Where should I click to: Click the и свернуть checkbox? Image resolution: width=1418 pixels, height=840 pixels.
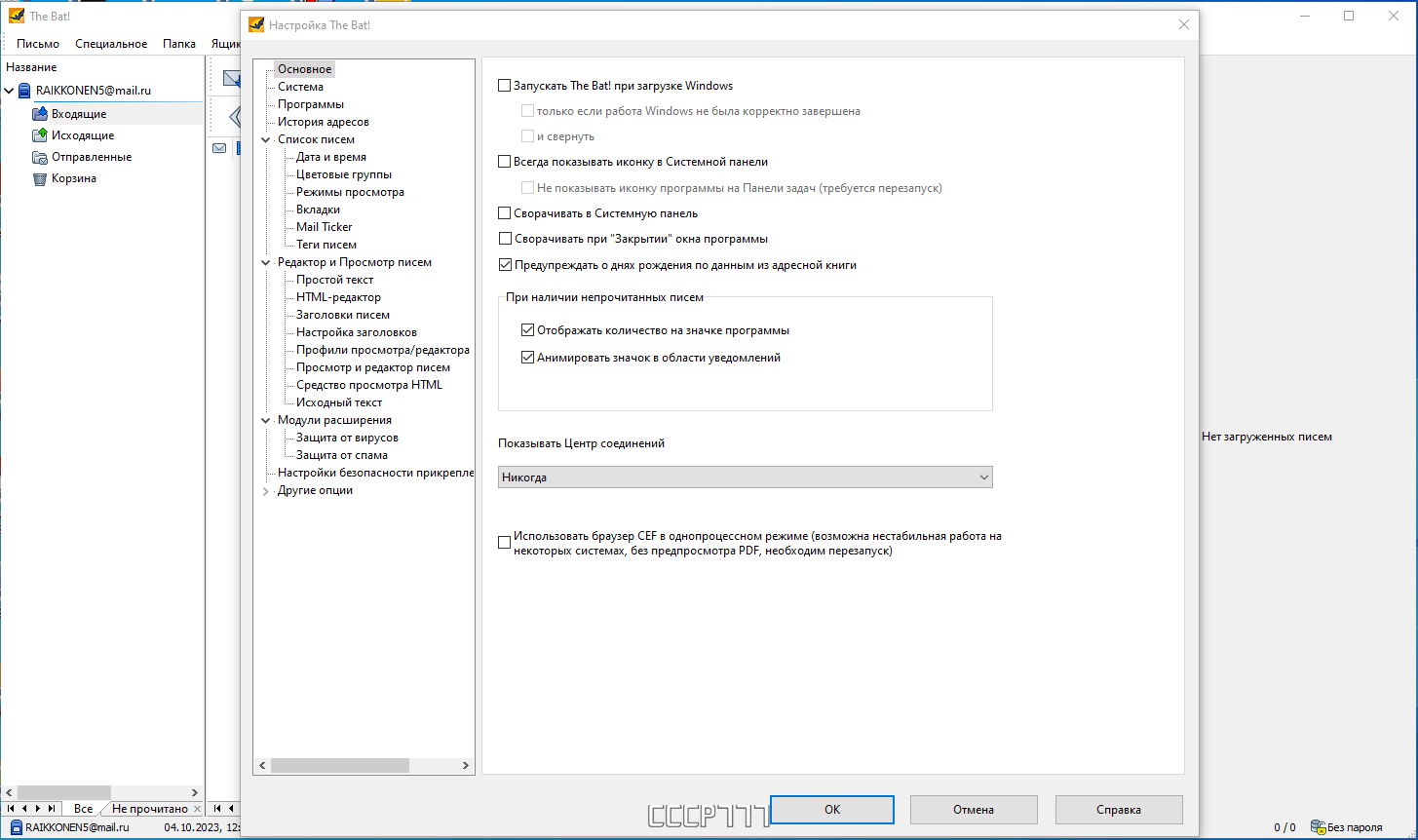pos(527,136)
